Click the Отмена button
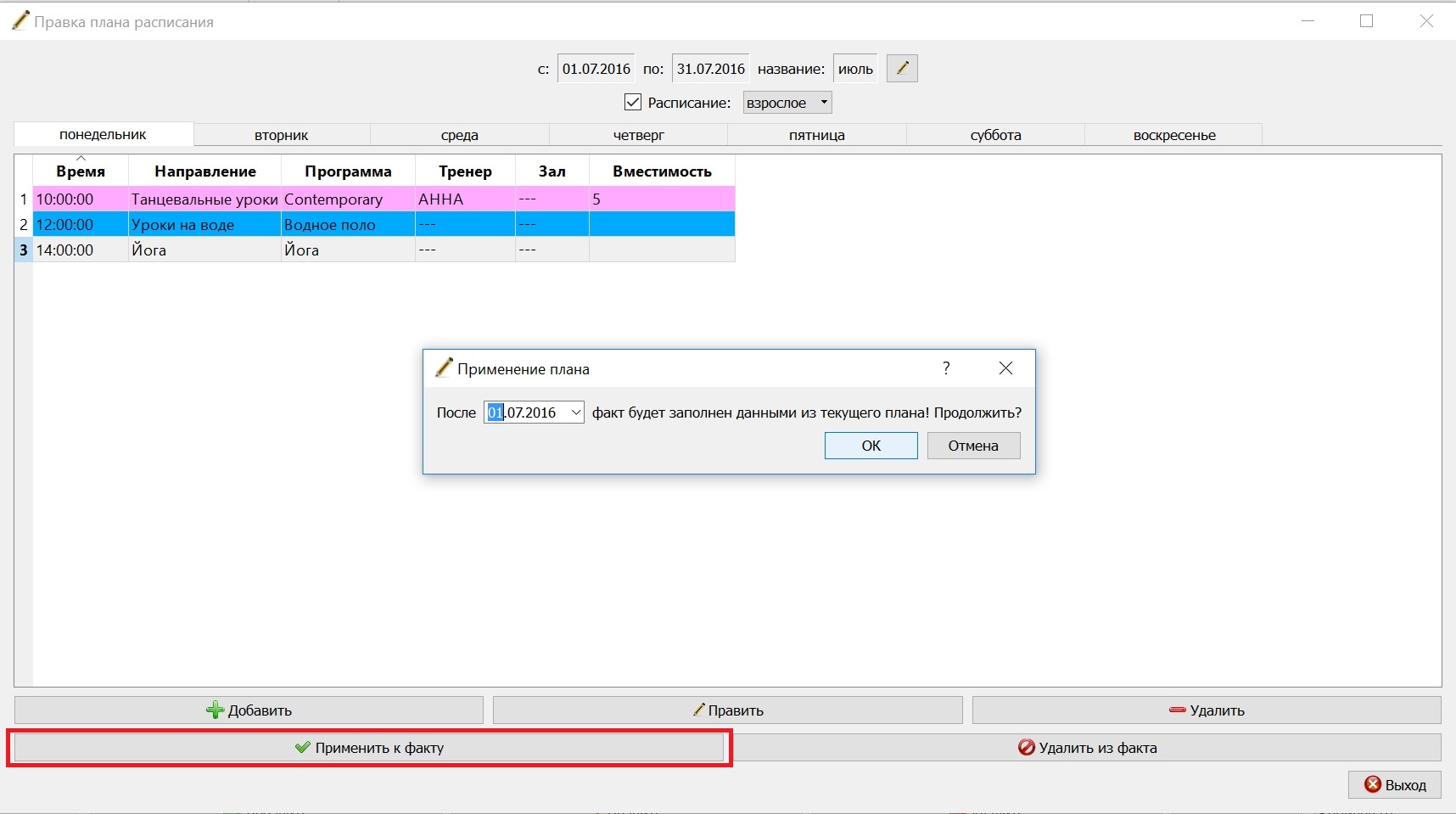The width and height of the screenshot is (1456, 814). (973, 446)
